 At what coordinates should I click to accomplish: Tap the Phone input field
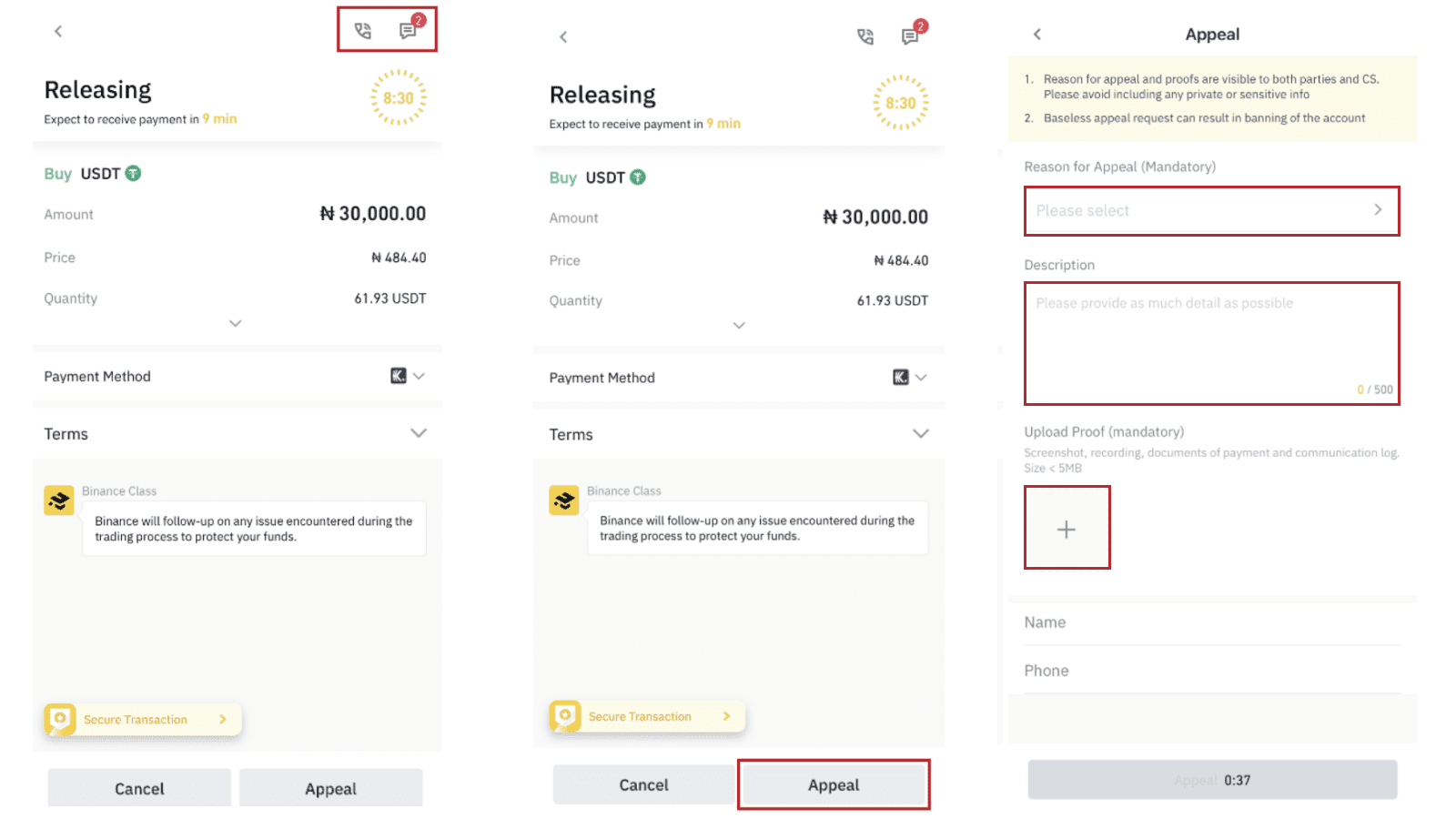1211,671
